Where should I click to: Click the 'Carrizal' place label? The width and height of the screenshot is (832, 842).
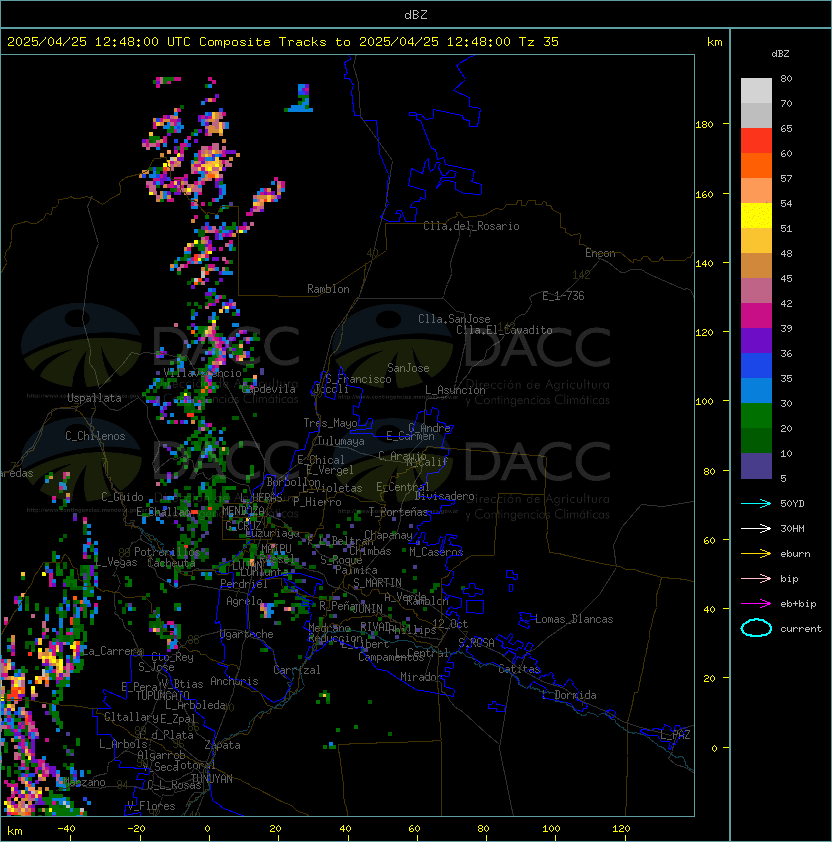[297, 670]
